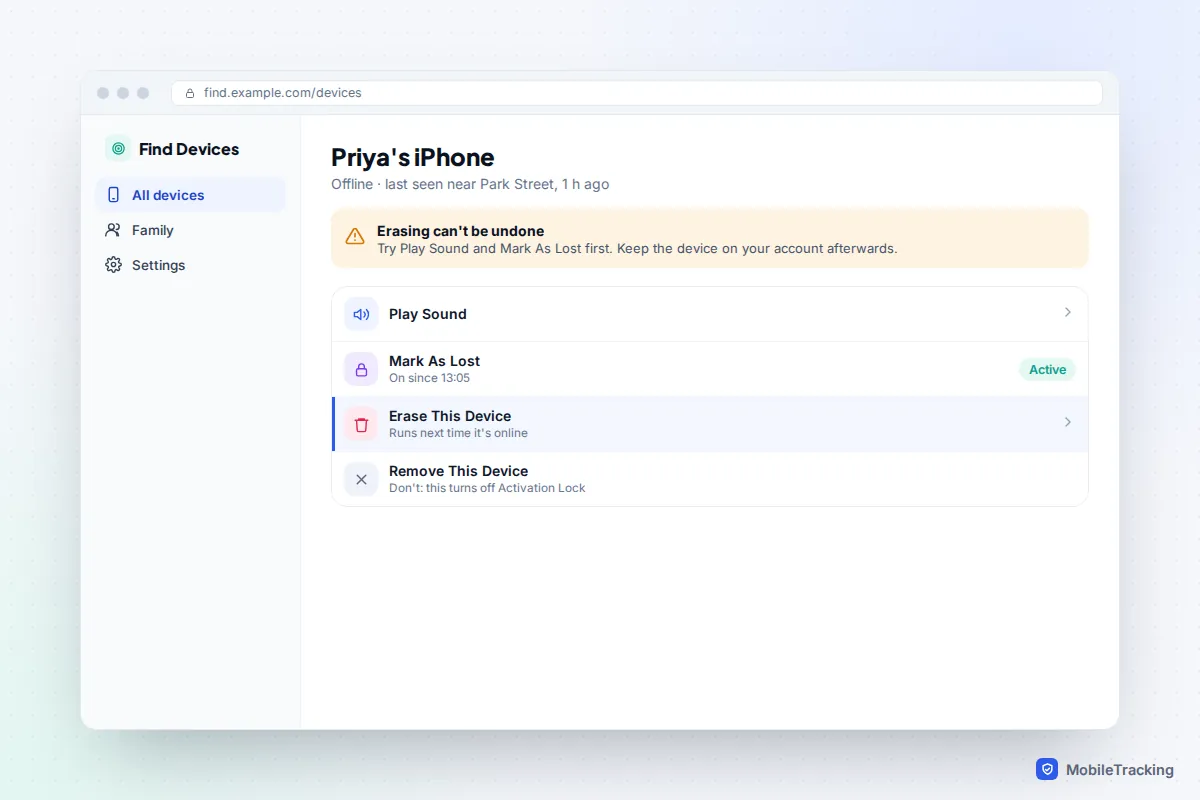The image size is (1200, 800).
Task: Click the MobileTracking shield icon
Action: point(1047,769)
